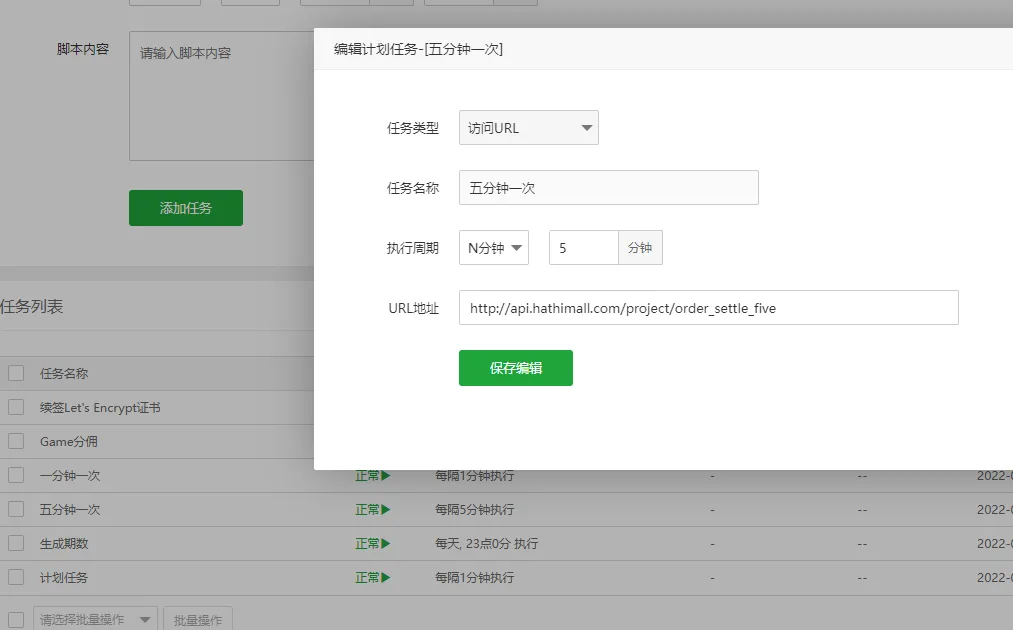Click the 每隔5分钟执行 schedule text

pyautogui.click(x=475, y=510)
